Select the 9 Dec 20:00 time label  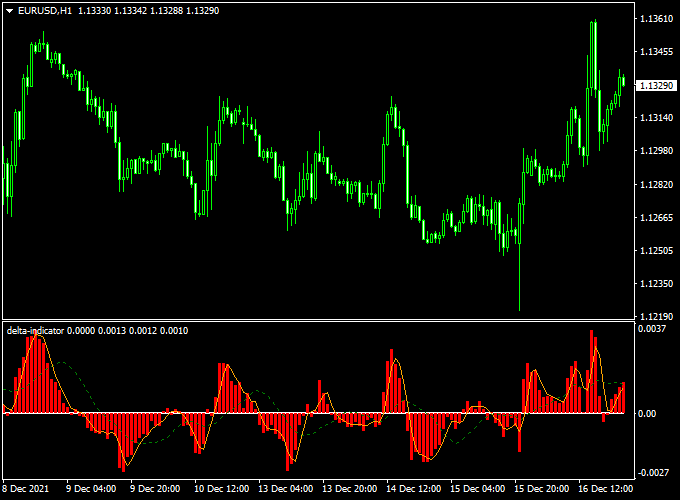pos(155,489)
